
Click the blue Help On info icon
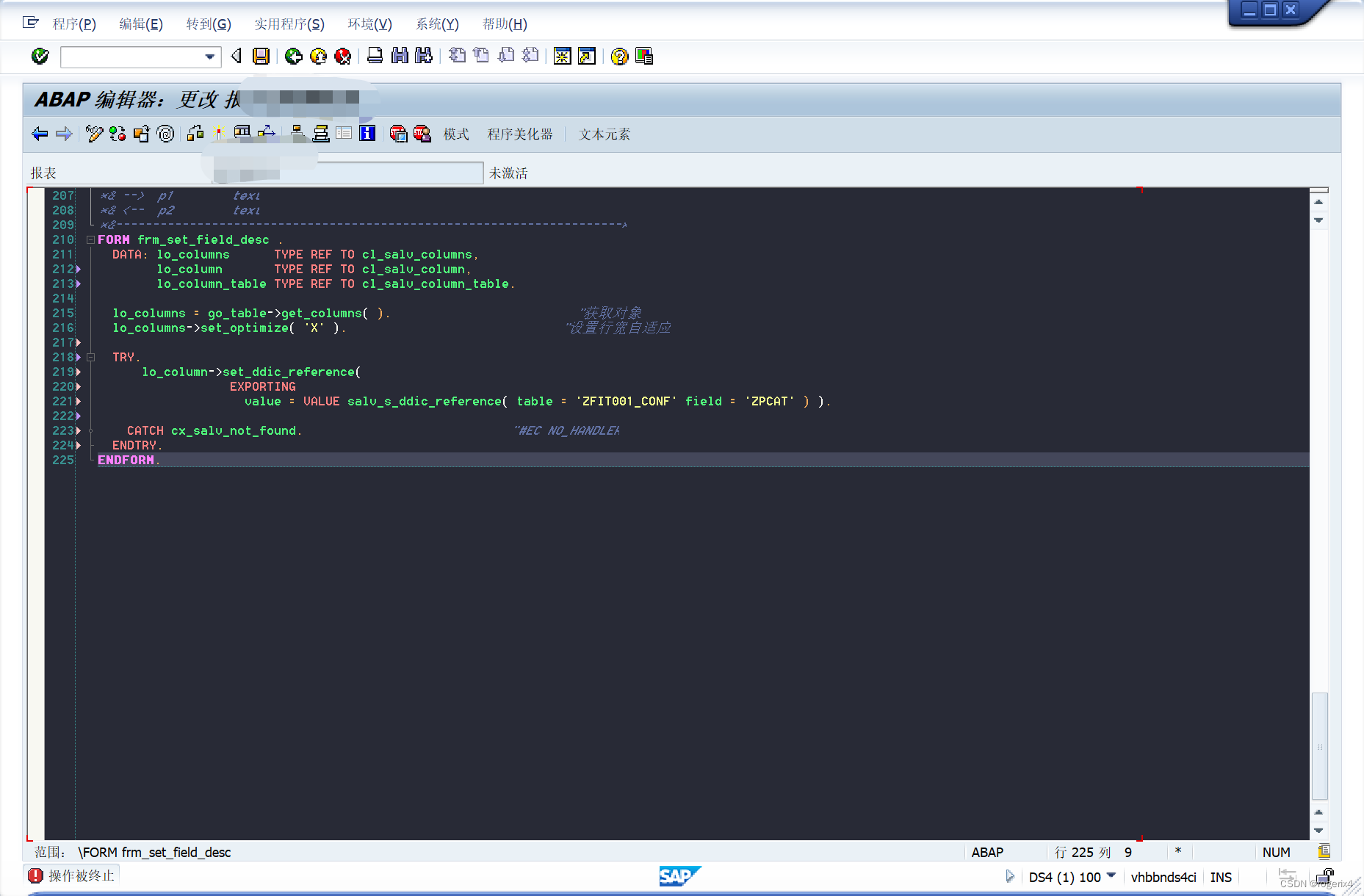click(x=367, y=134)
